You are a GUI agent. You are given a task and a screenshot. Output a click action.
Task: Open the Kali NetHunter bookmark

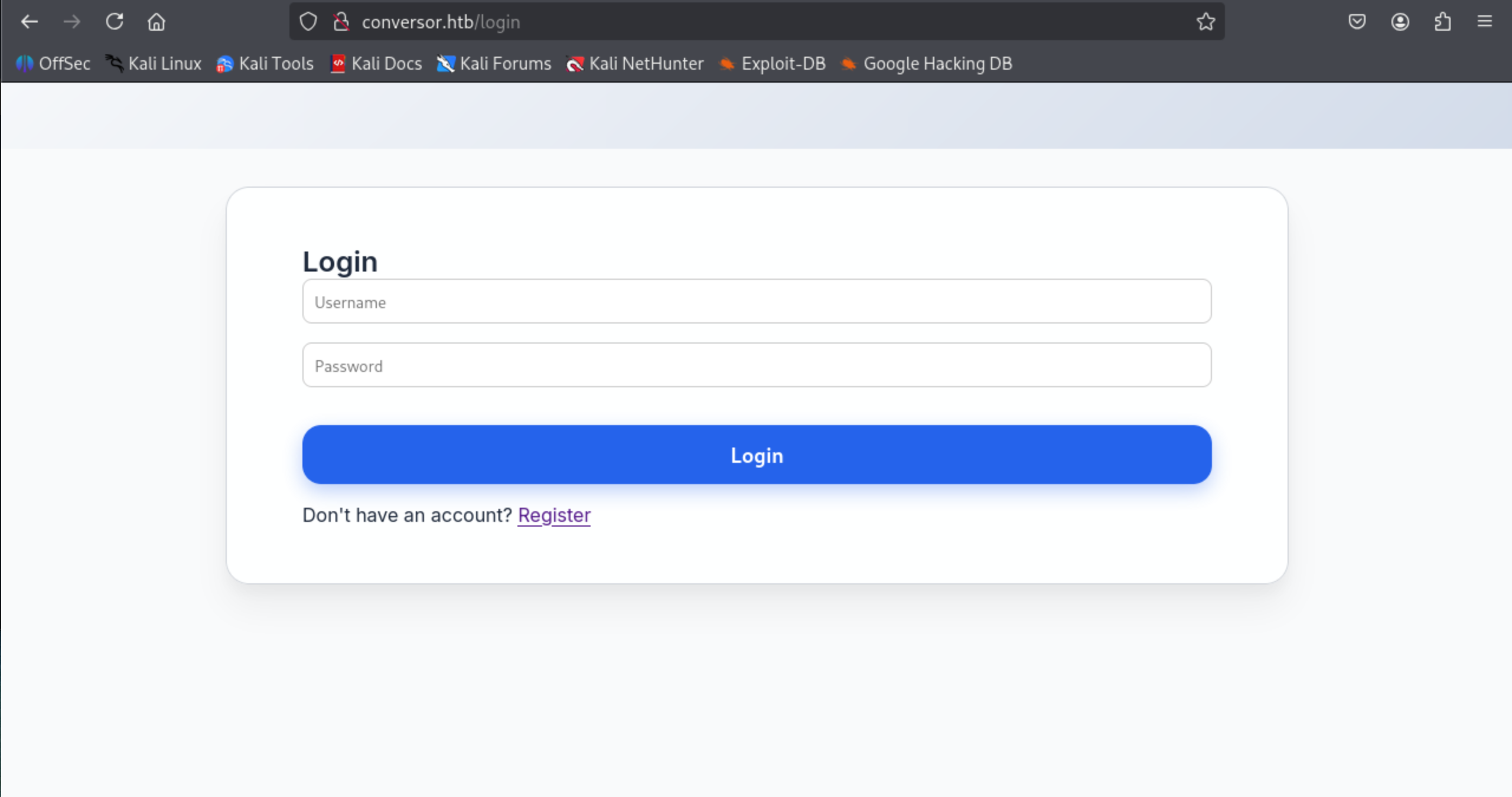(635, 64)
